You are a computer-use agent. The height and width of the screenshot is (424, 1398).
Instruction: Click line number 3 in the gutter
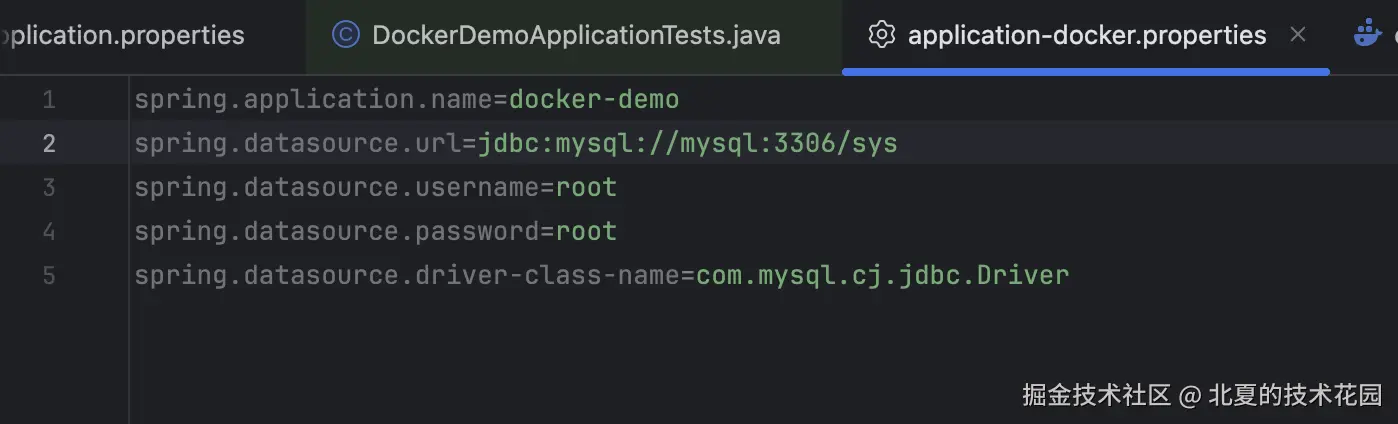[x=49, y=188]
